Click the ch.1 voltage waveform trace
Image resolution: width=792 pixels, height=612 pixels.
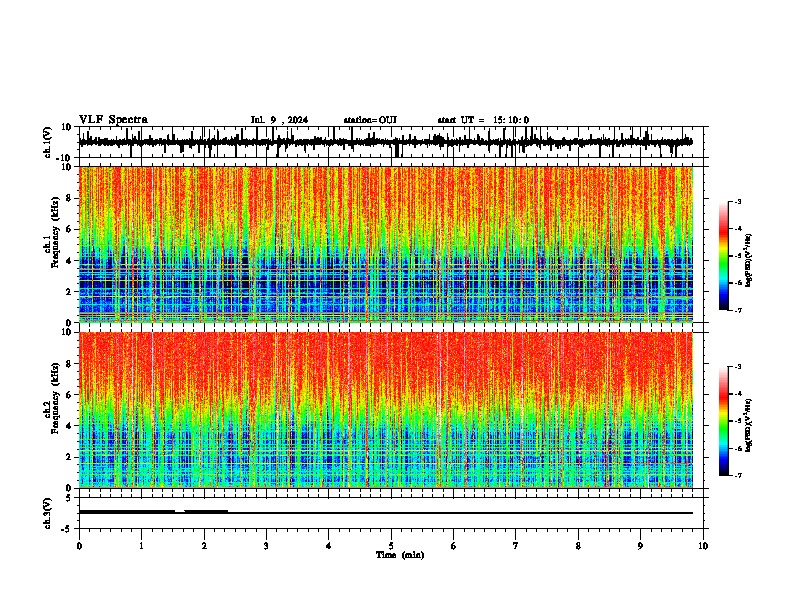386,142
